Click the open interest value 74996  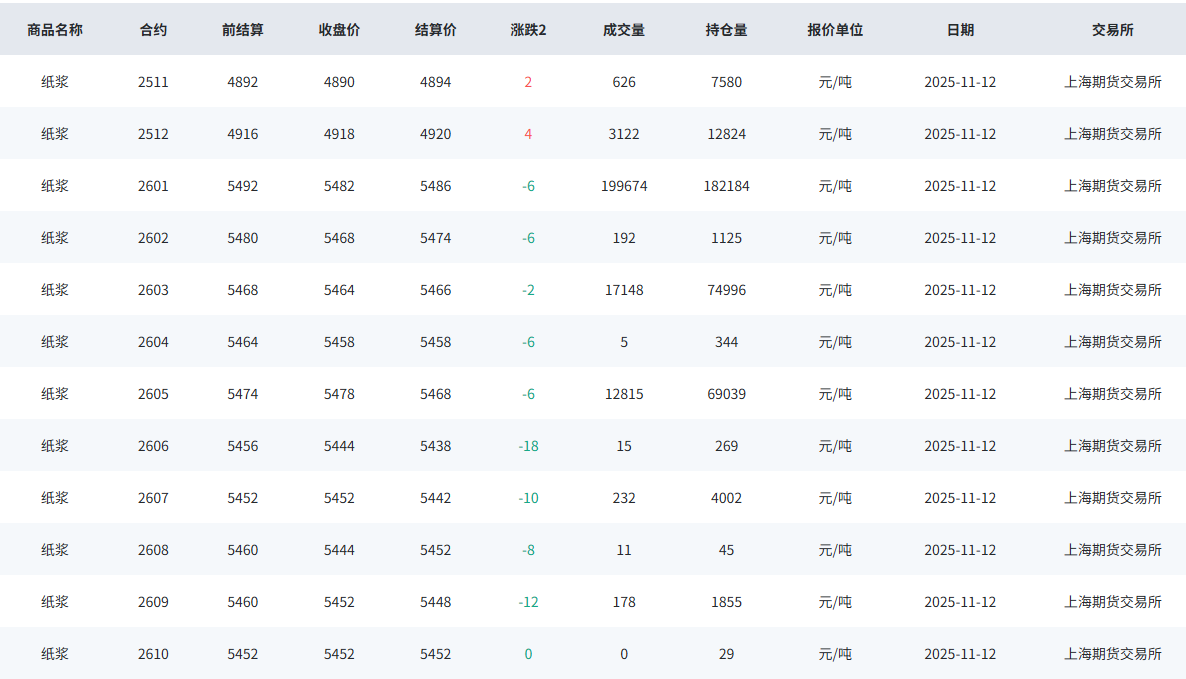(x=726, y=290)
